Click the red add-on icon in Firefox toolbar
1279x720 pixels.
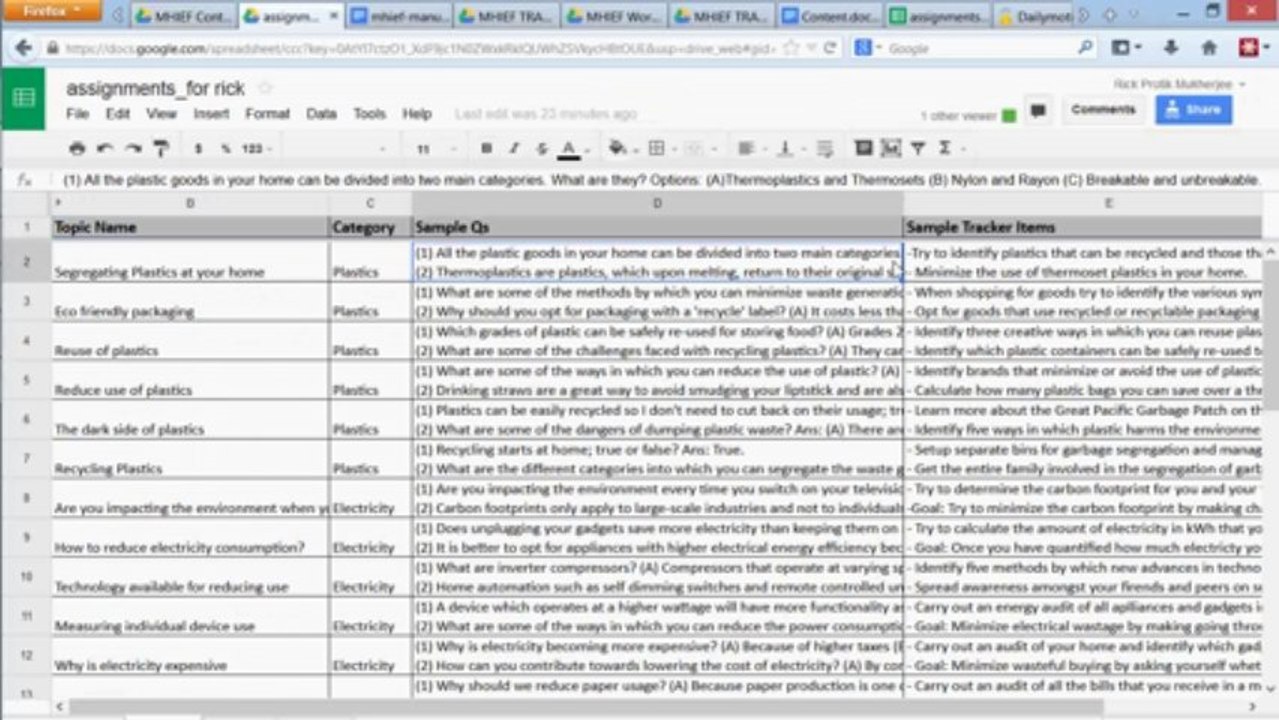coord(1248,47)
